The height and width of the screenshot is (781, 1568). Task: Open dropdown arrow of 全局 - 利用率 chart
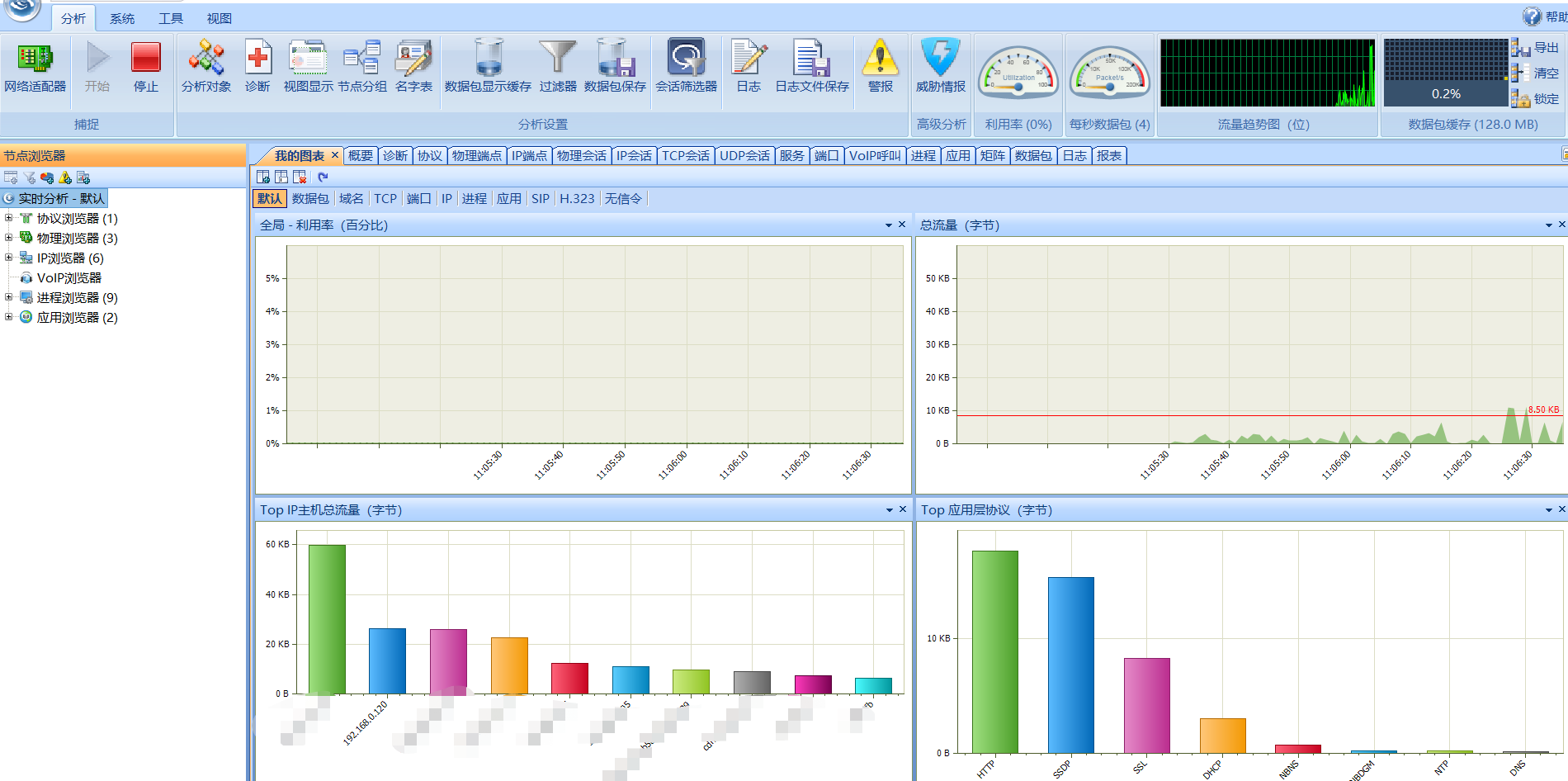(x=889, y=225)
